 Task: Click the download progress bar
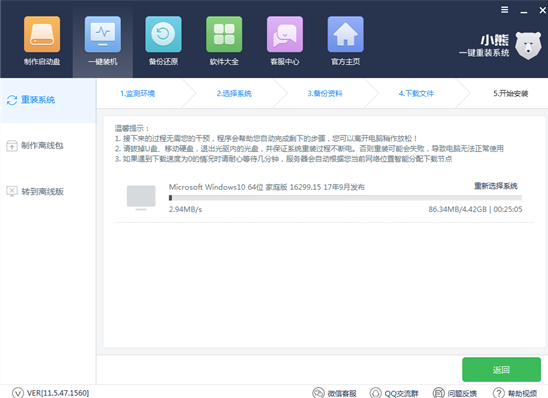point(345,198)
